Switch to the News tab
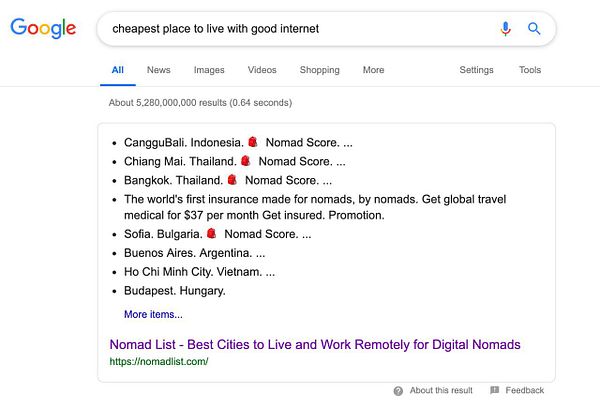Screen dimensions: 600x405 [158, 70]
